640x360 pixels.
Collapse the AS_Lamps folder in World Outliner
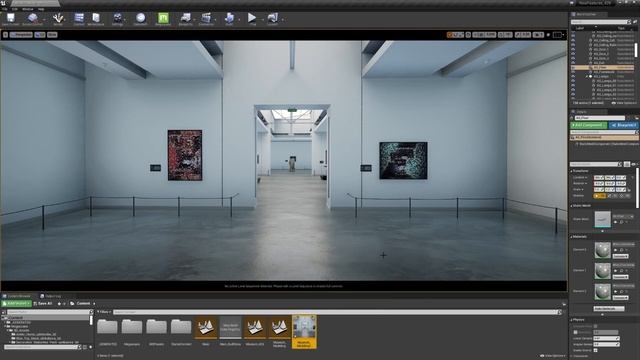point(587,76)
